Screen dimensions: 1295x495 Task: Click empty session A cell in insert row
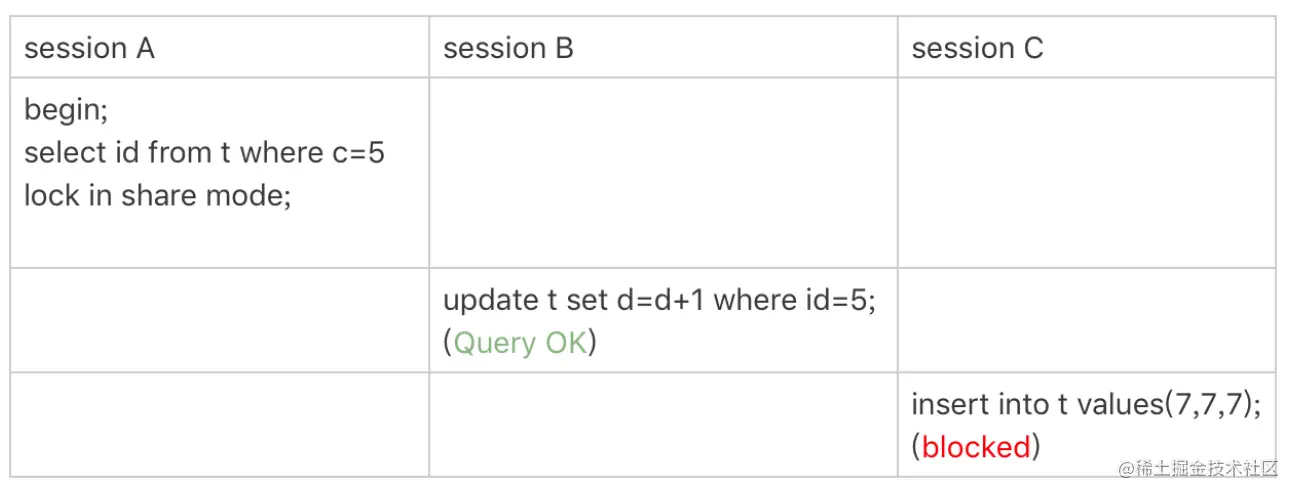click(220, 424)
